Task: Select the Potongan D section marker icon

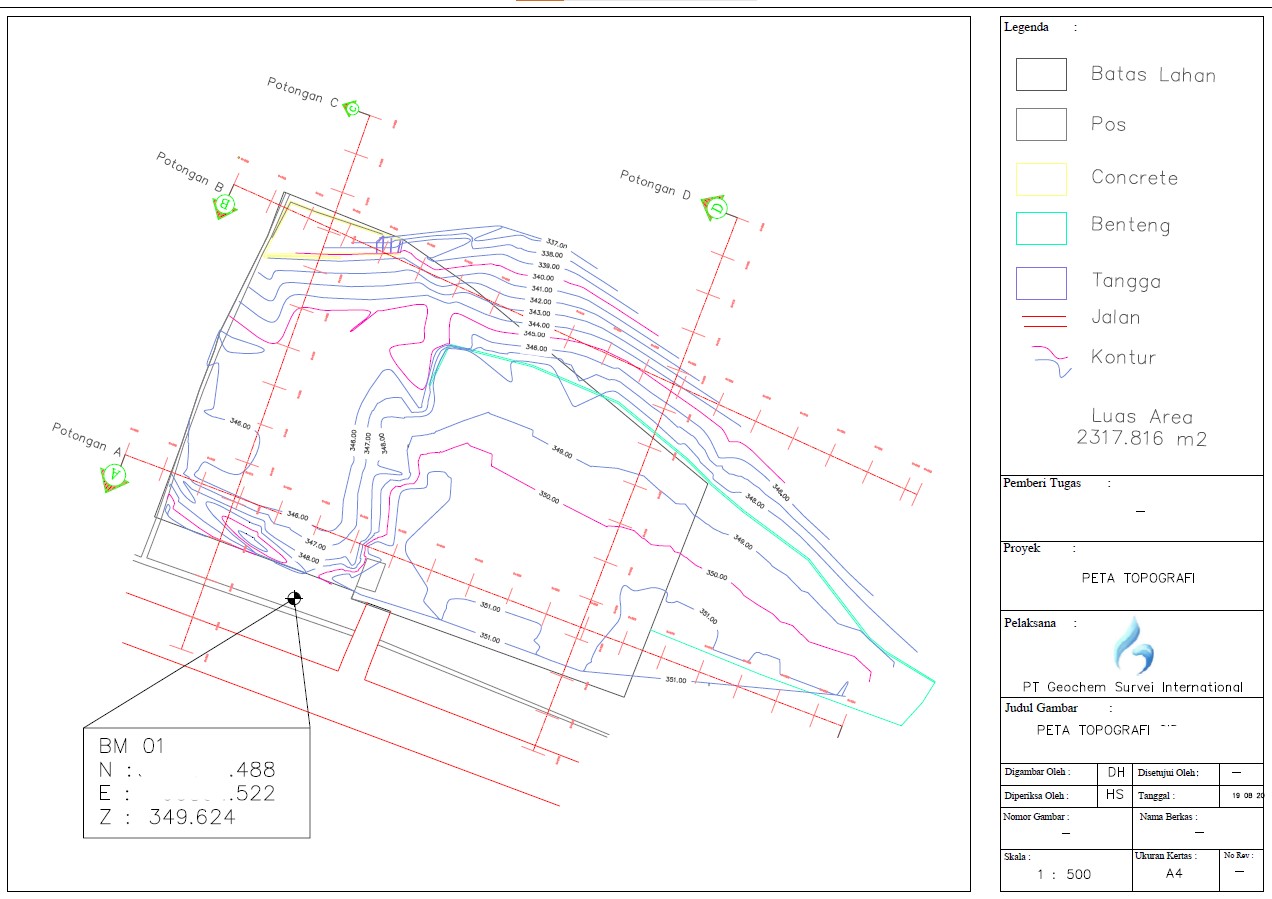Action: click(714, 207)
